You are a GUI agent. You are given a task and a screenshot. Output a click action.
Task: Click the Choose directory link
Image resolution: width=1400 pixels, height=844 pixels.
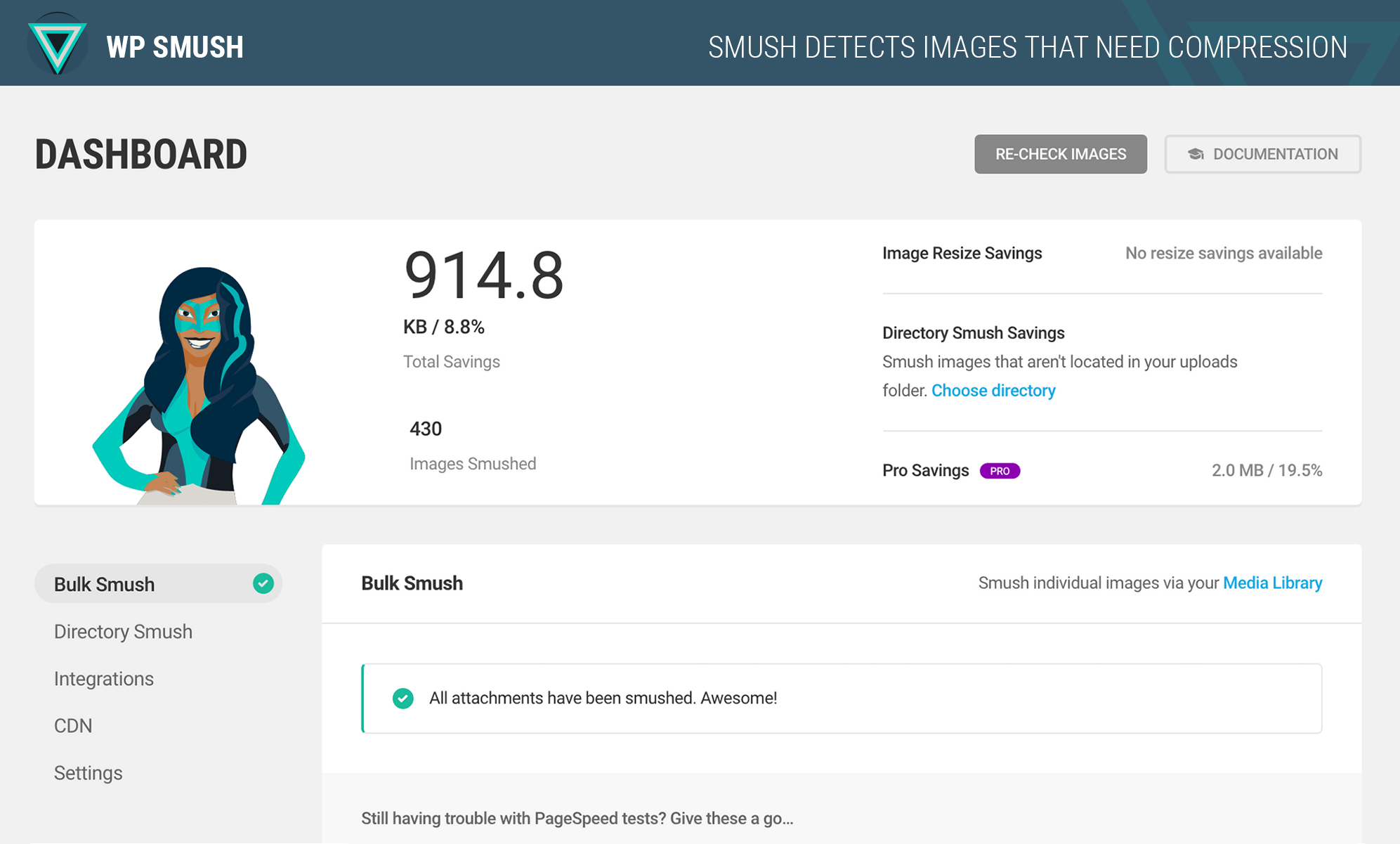(x=993, y=390)
